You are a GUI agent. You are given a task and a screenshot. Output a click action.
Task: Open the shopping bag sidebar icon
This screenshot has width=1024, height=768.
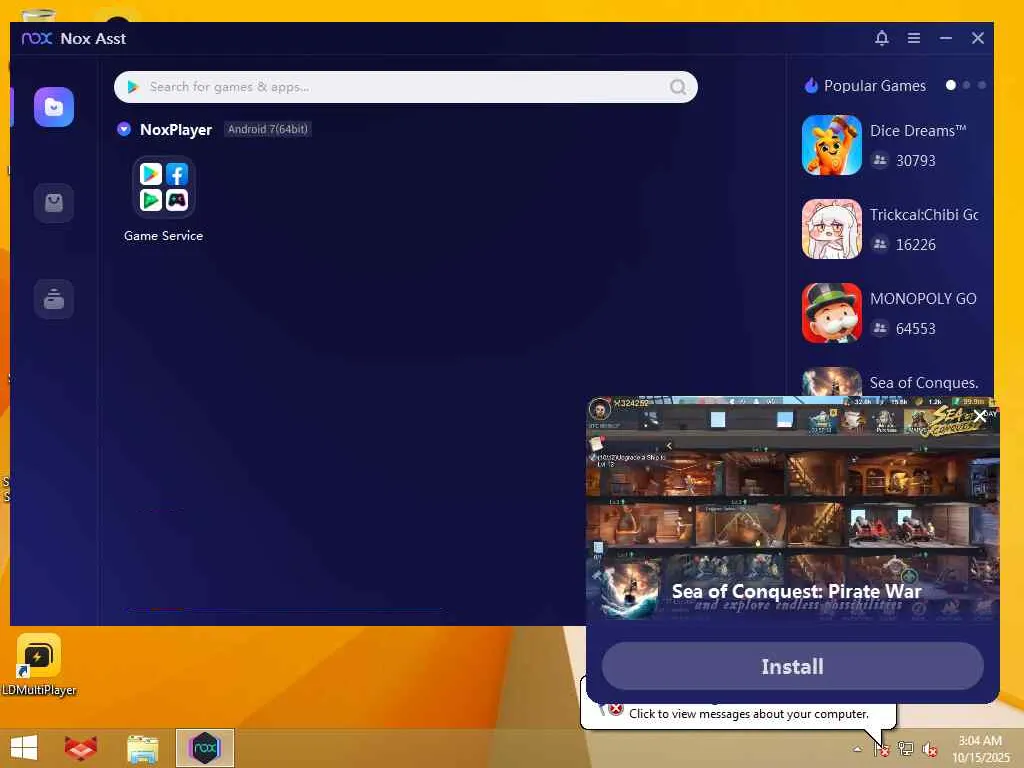(54, 203)
